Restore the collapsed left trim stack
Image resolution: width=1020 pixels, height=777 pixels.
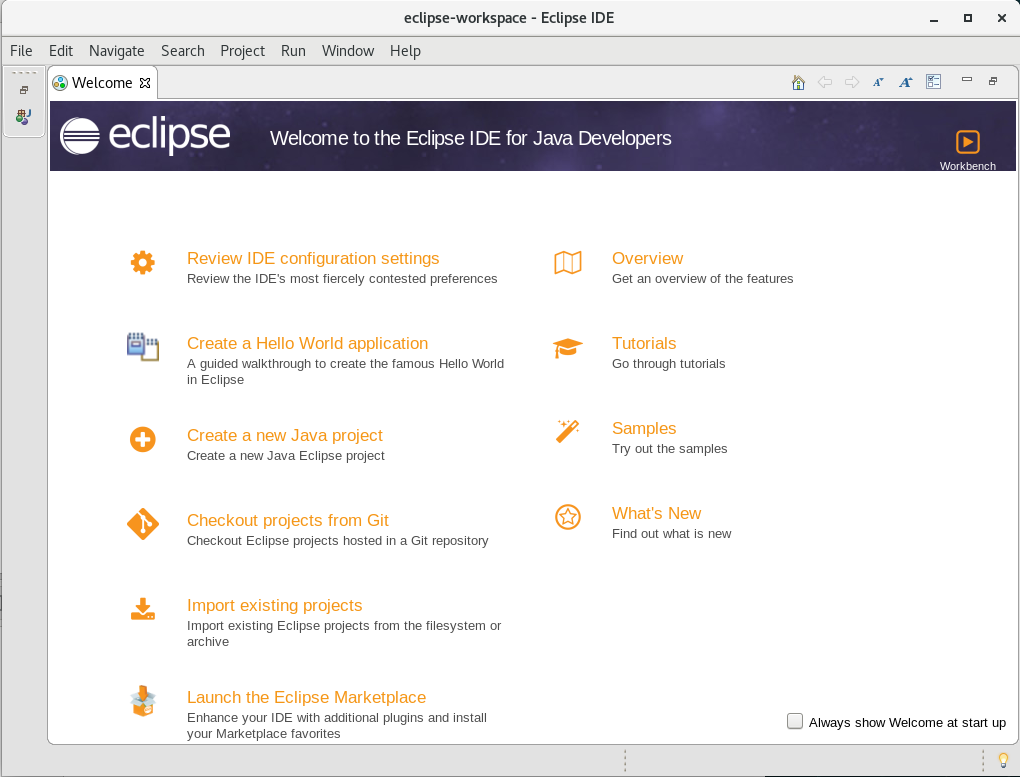(24, 90)
